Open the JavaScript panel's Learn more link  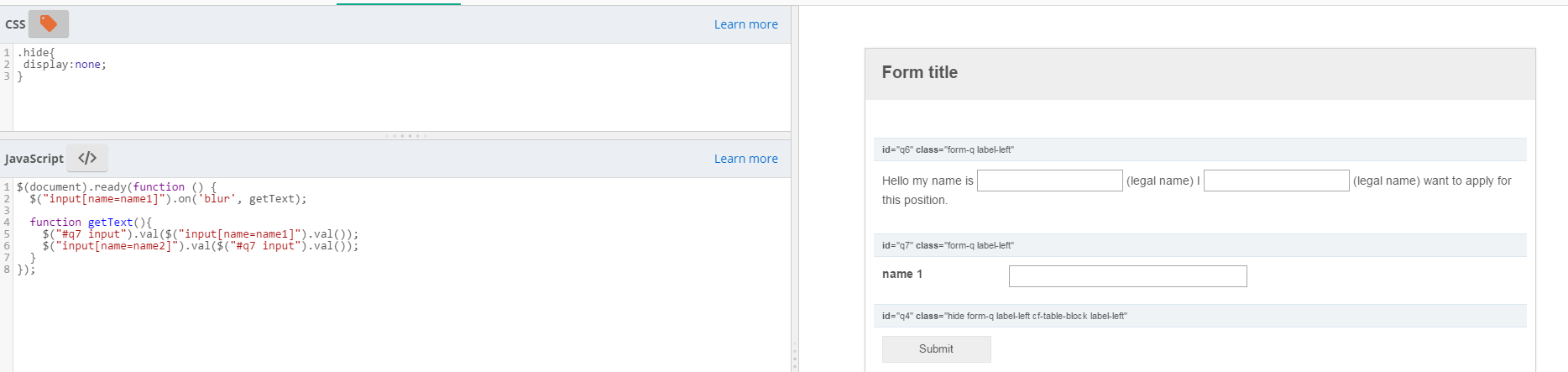click(745, 159)
